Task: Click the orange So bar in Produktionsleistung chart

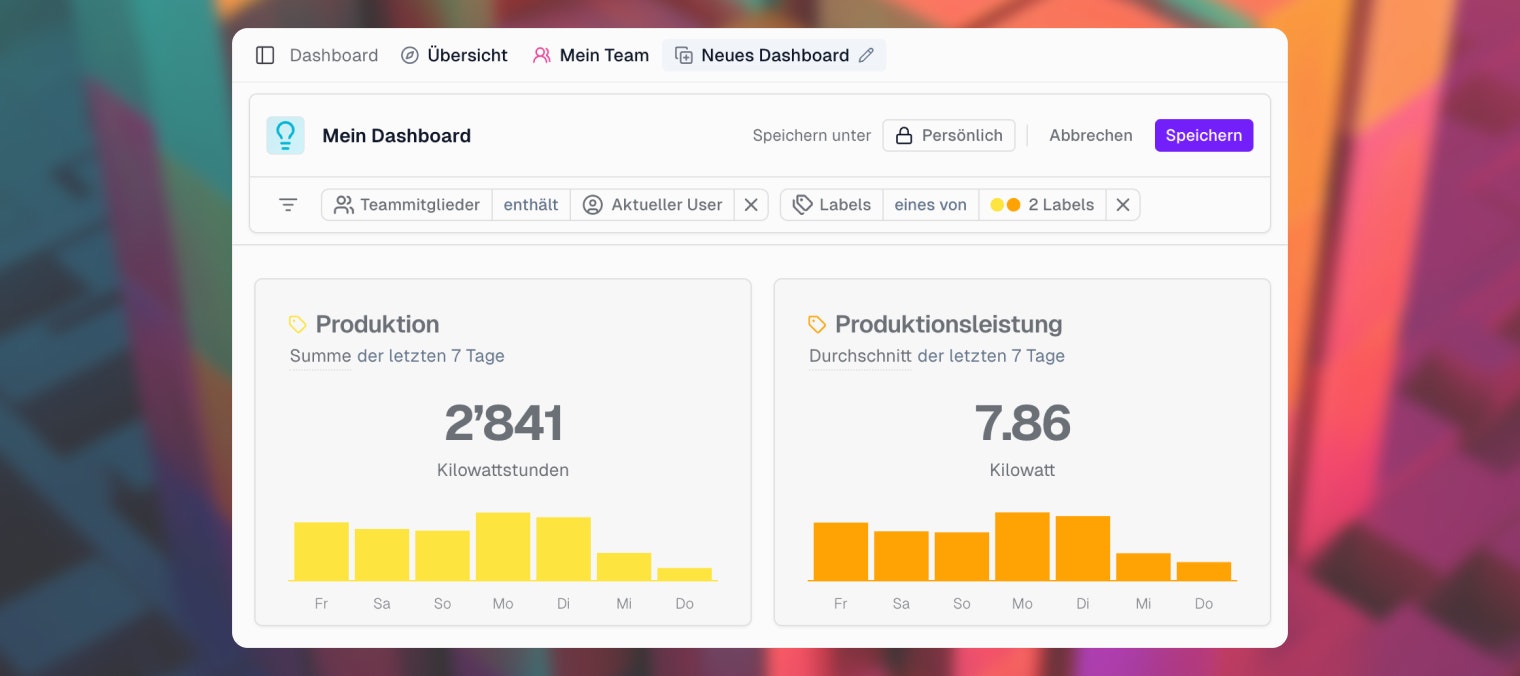Action: 962,556
